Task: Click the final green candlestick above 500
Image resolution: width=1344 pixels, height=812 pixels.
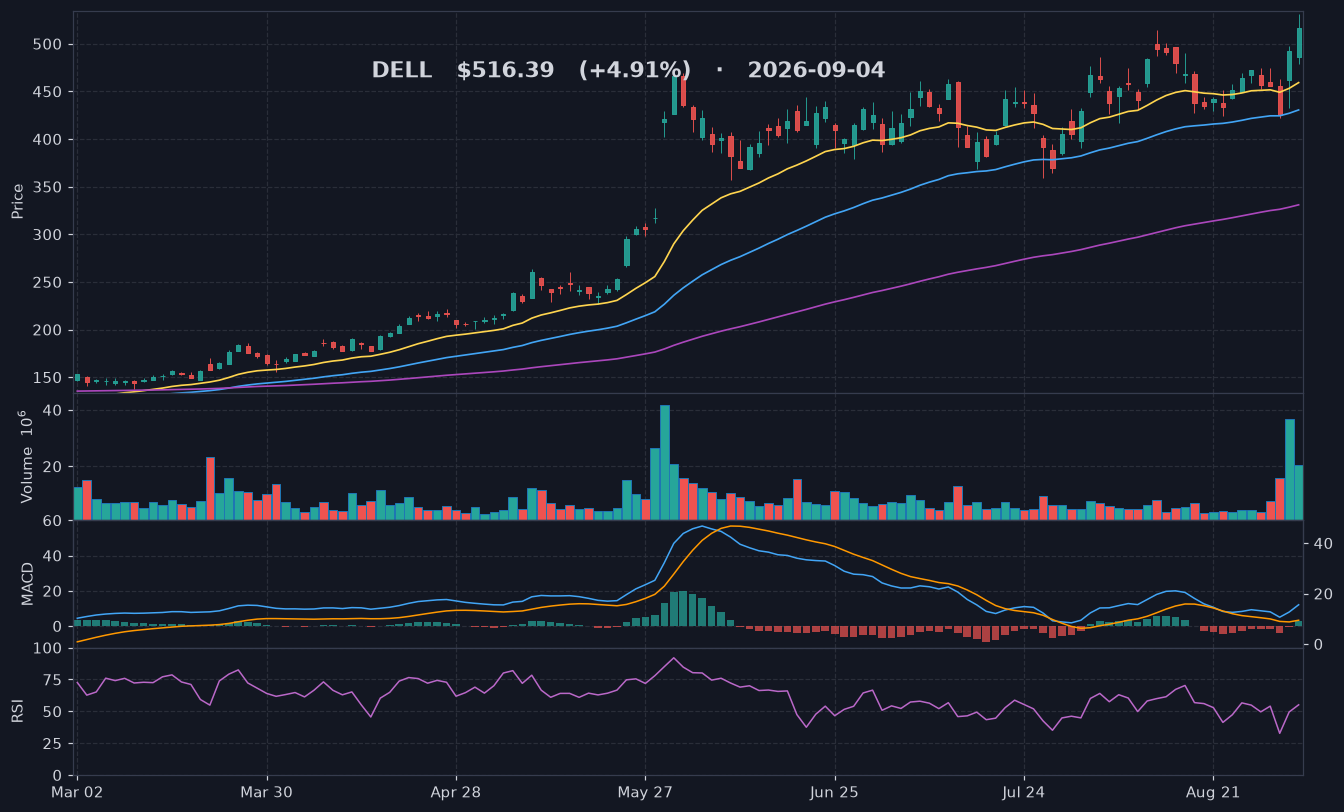Action: coord(1299,42)
